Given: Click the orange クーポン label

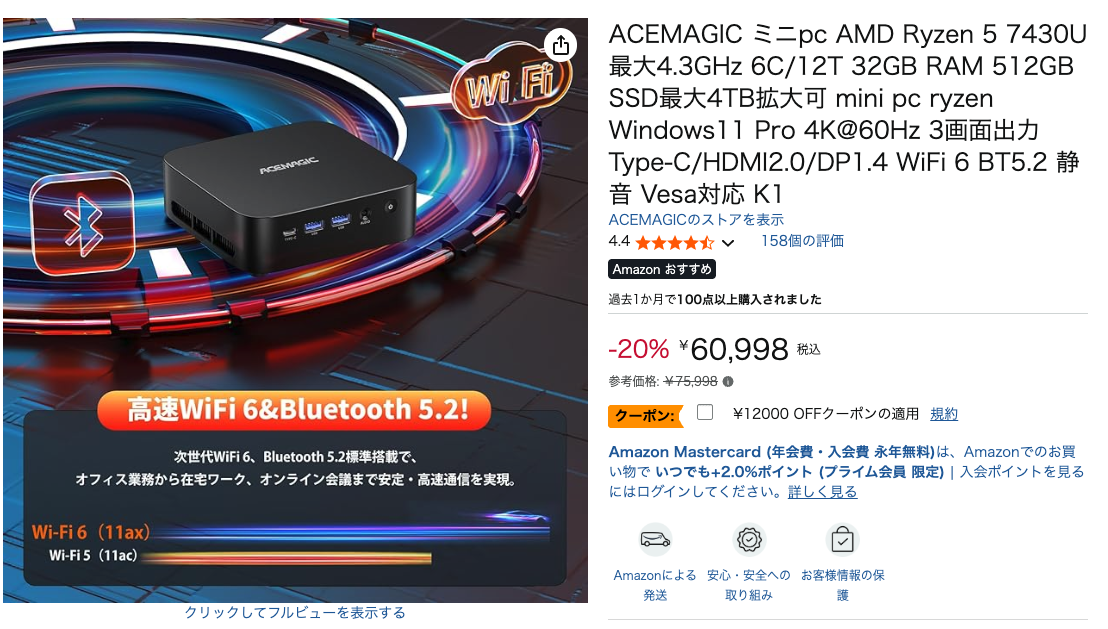Looking at the screenshot, I should [x=646, y=416].
